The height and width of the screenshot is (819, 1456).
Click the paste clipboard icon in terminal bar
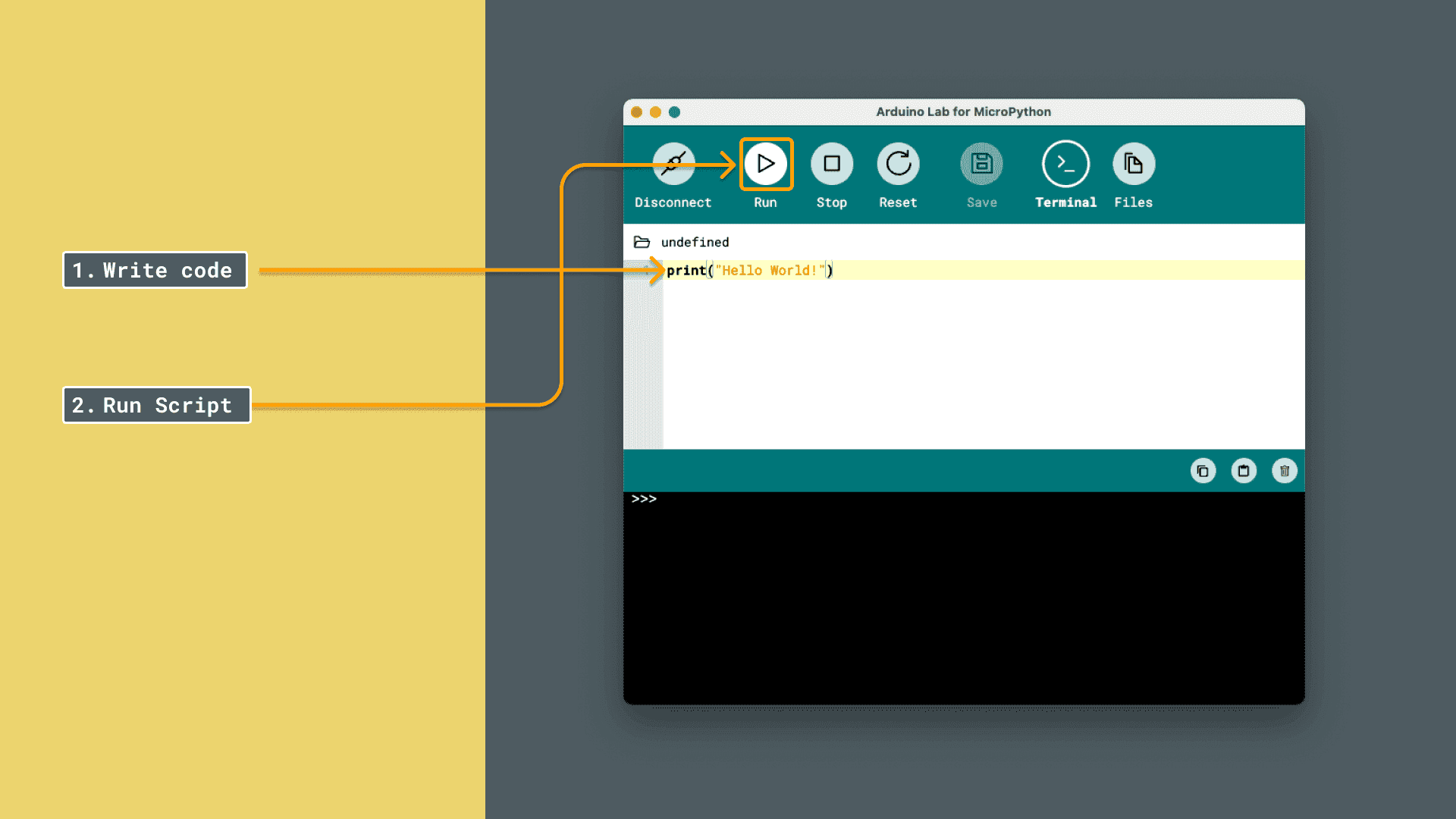[1244, 471]
